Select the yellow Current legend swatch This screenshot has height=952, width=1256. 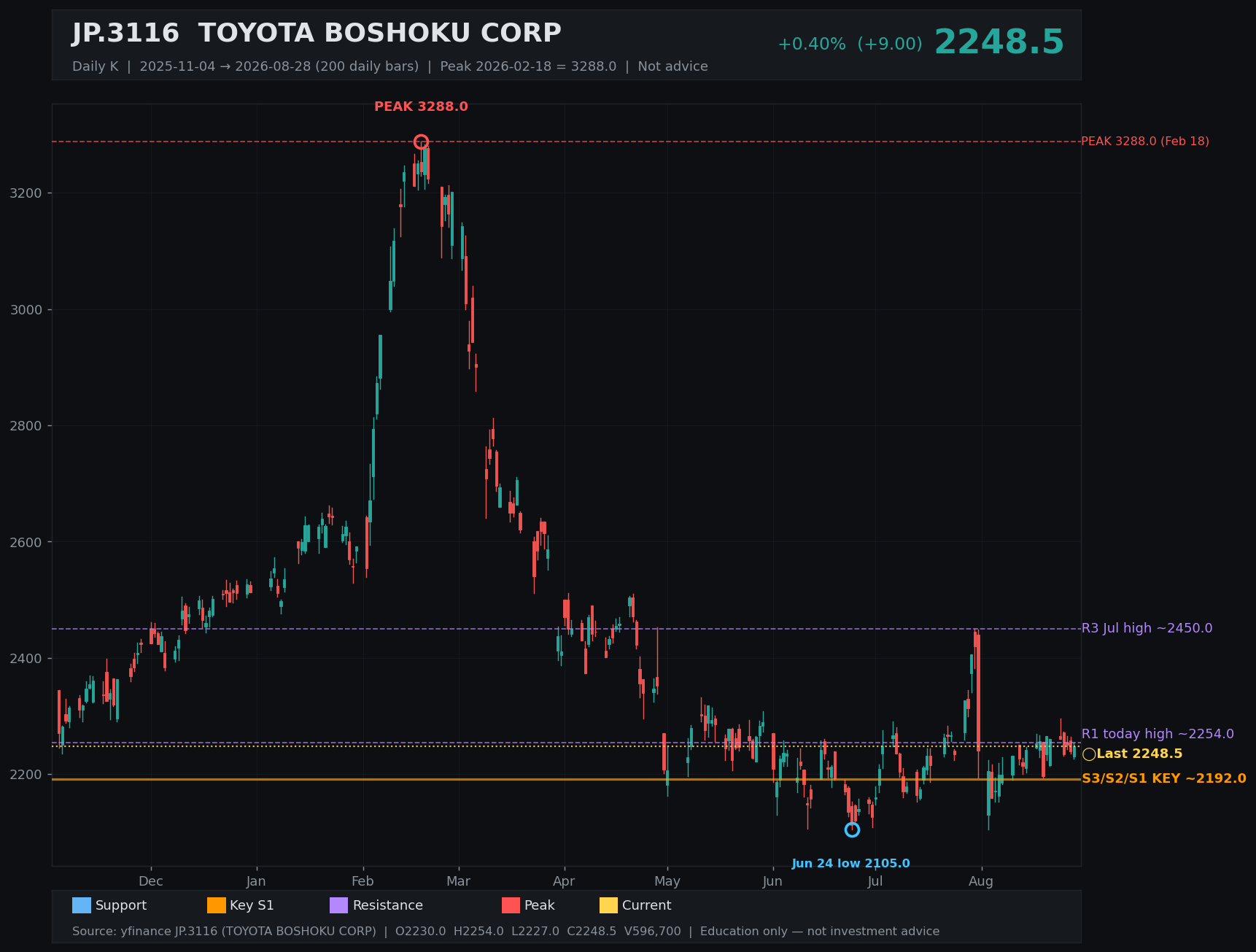609,905
